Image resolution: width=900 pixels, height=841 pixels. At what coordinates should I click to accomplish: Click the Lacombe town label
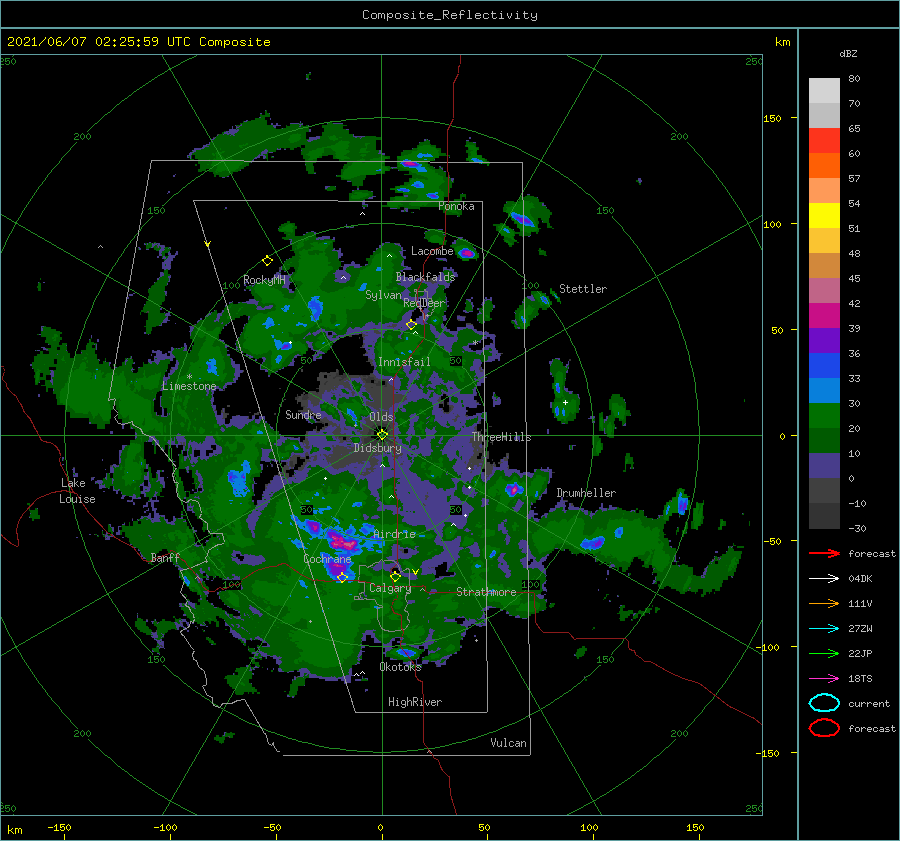point(432,251)
